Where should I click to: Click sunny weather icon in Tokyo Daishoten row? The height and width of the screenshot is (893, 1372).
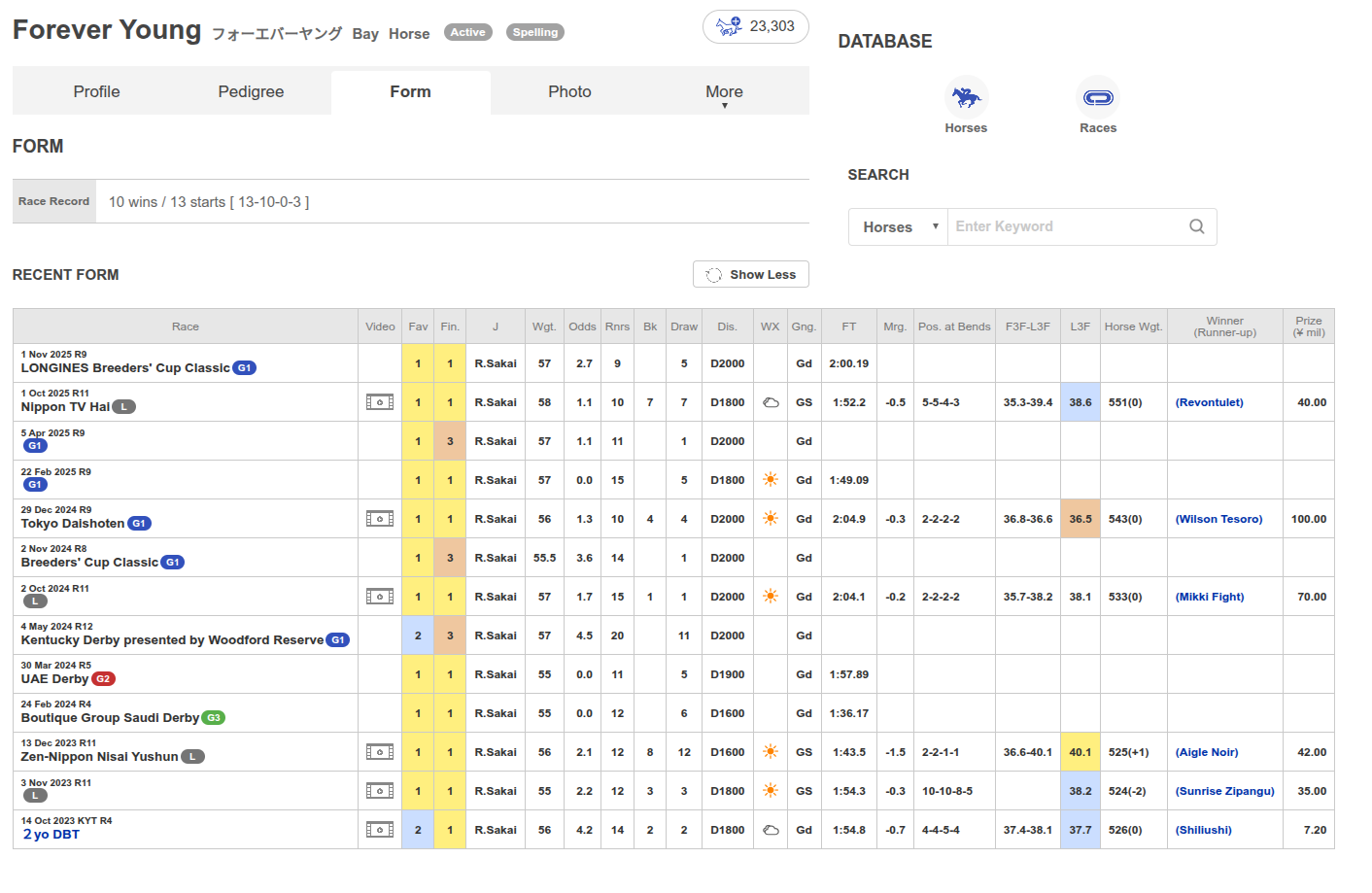coord(771,519)
